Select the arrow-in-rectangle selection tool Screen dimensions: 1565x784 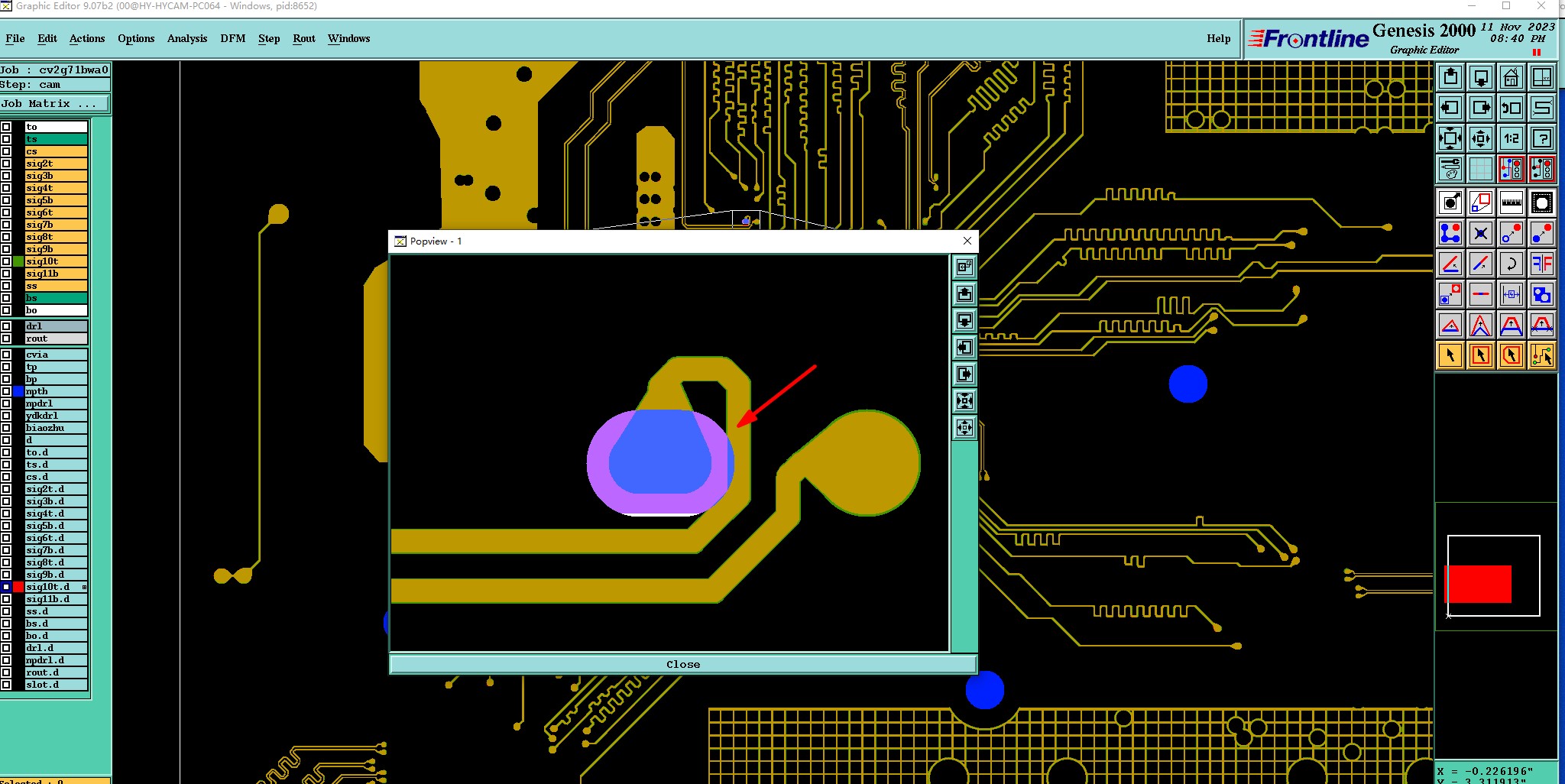point(1481,355)
